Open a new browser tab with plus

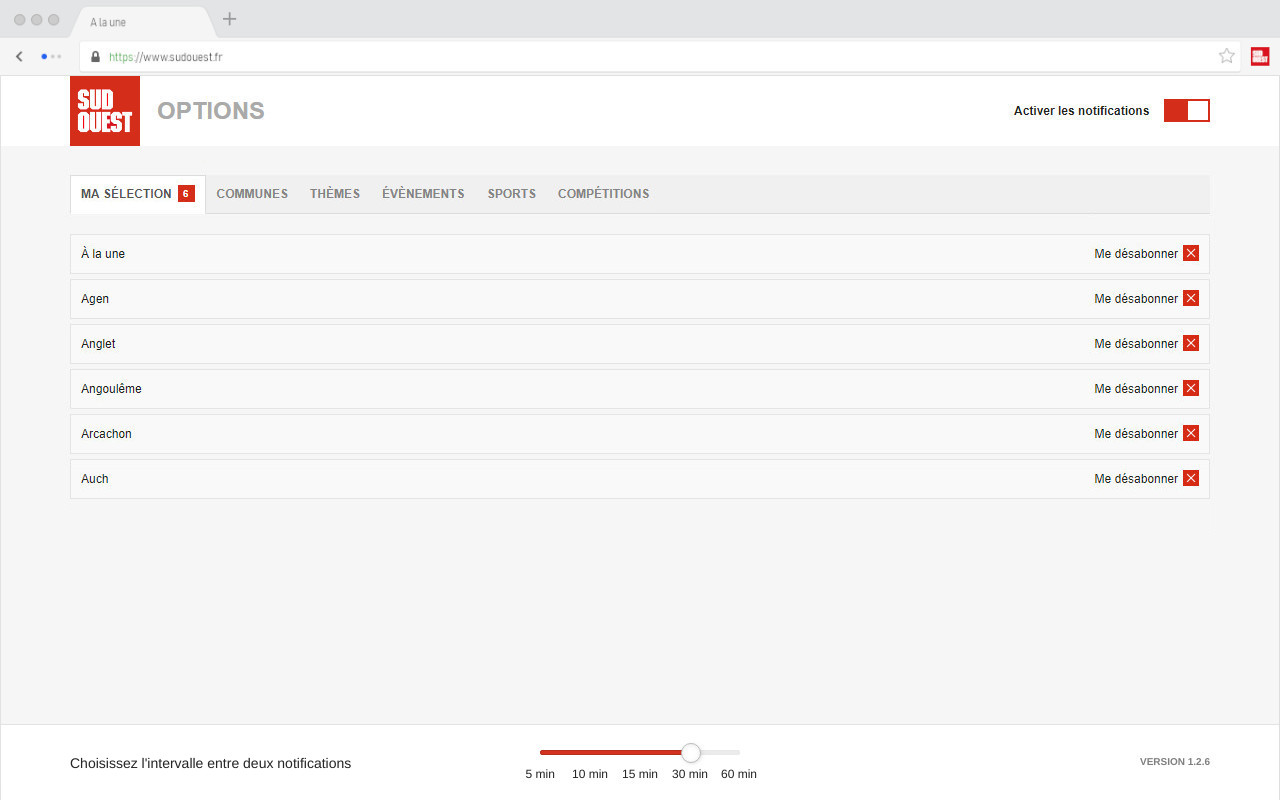tap(229, 19)
